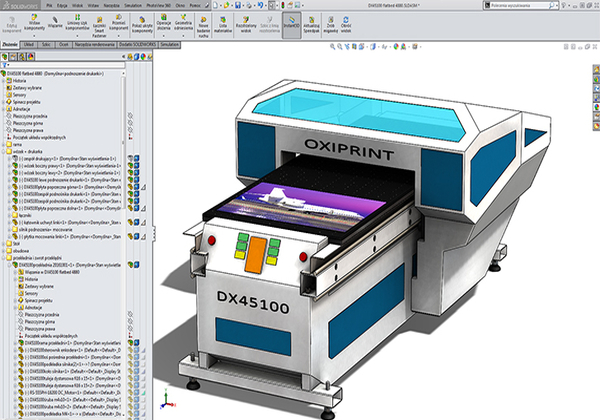Switch to the Szkic tab
Image resolution: width=600 pixels, height=420 pixels.
pyautogui.click(x=46, y=45)
